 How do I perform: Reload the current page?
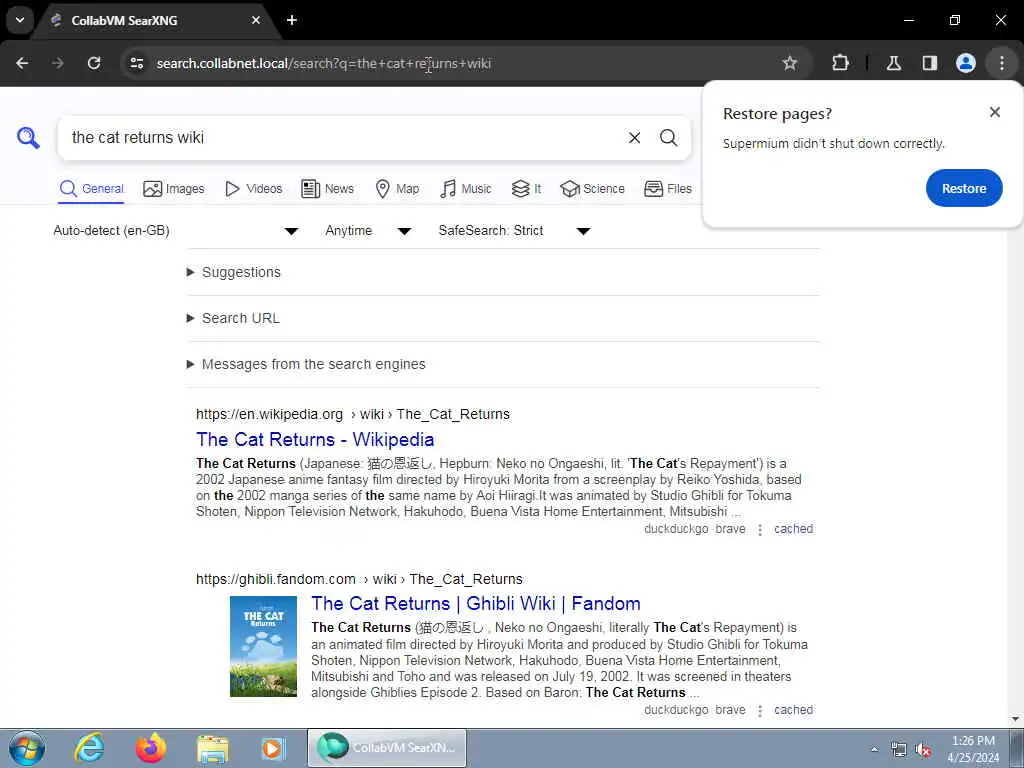(94, 63)
